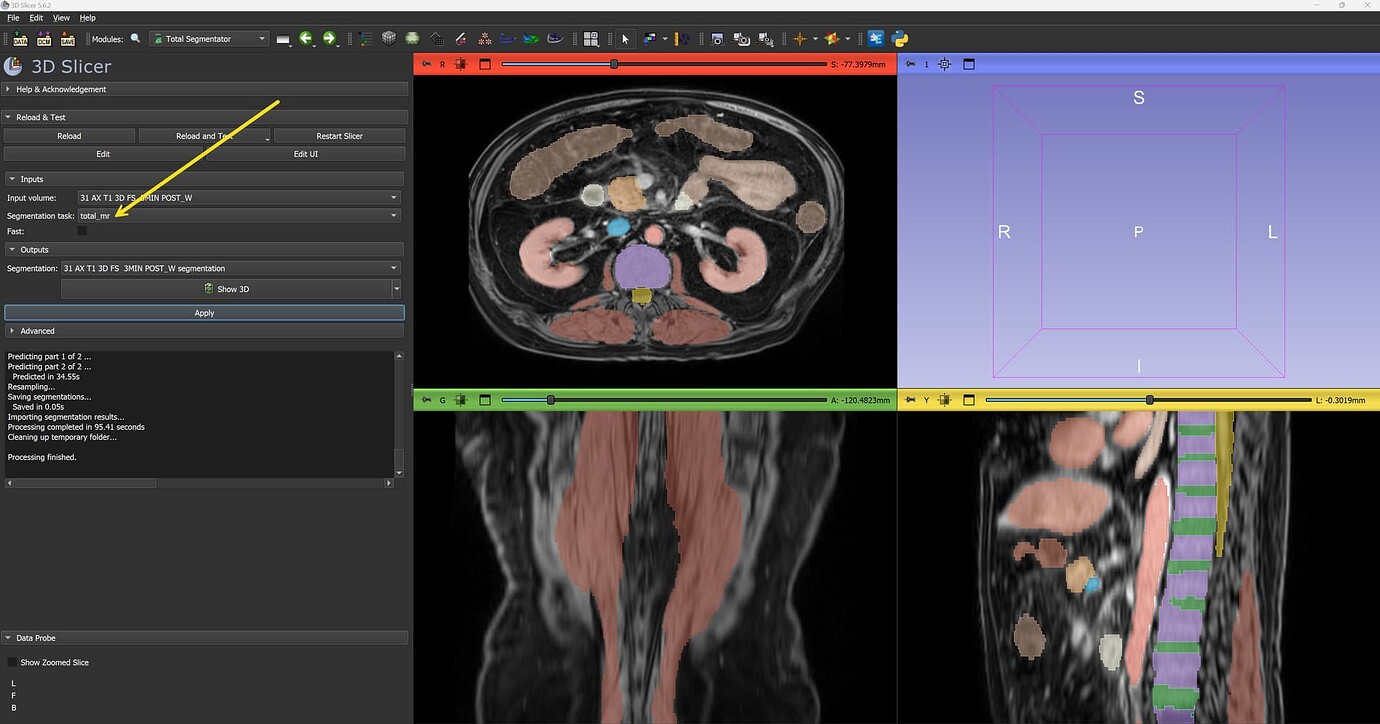Click the Apply button

coord(204,312)
